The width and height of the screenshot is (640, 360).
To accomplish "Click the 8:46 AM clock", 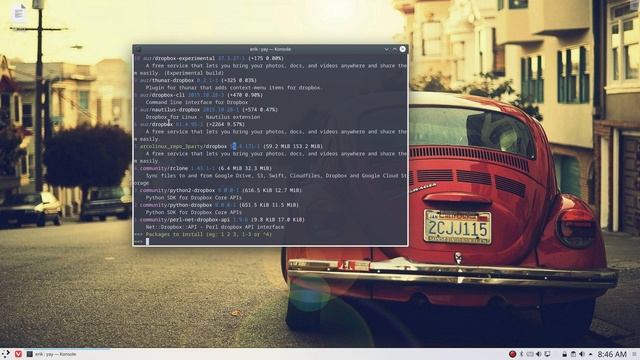I will coord(612,354).
